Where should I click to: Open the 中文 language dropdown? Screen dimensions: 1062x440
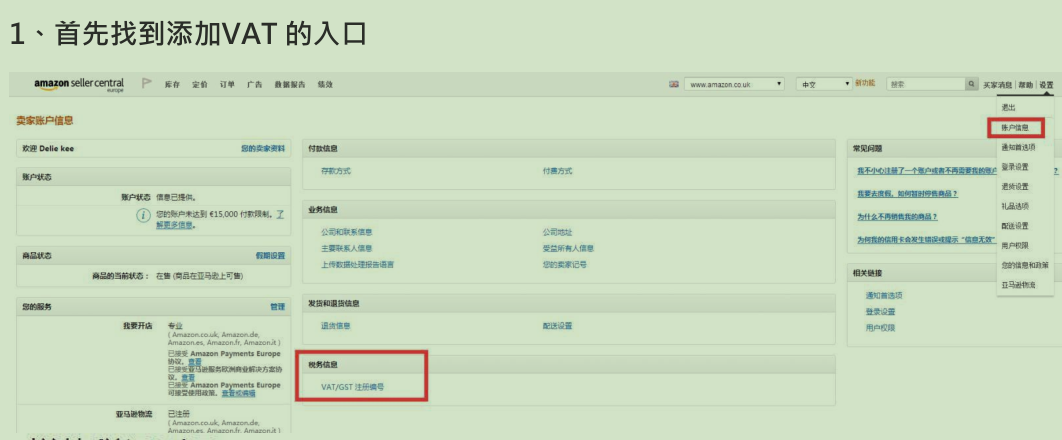824,85
